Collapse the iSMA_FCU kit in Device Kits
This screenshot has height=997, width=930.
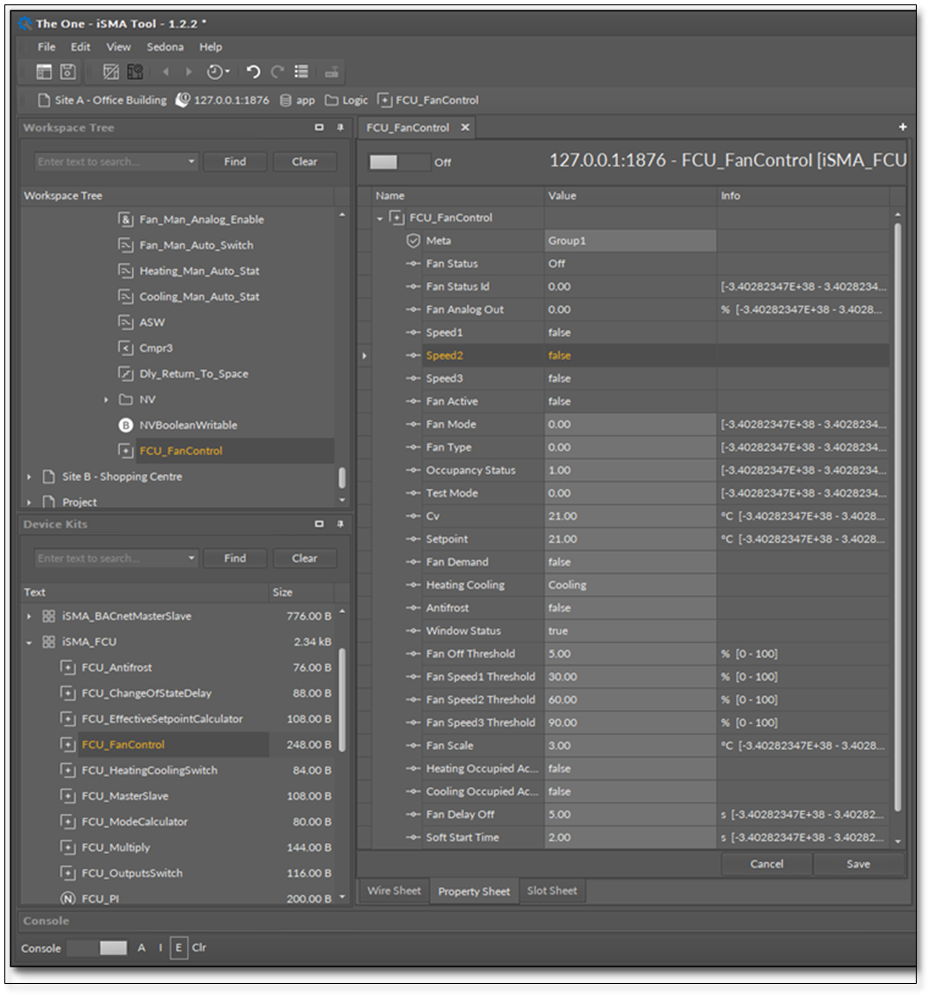pos(29,642)
